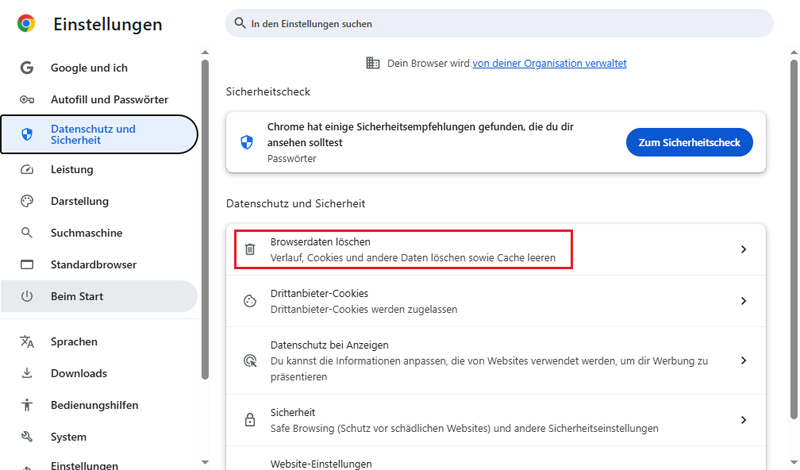Click the window icon for Standardbrowser
Image resolution: width=800 pixels, height=470 pixels.
[27, 264]
